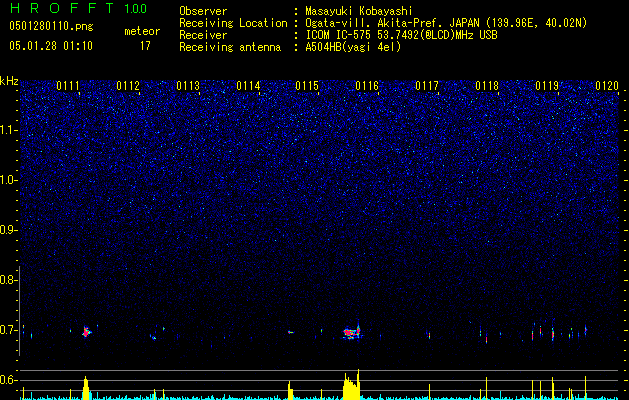Screen dimensions: 629x400
Task: Click the 0.6 kHz frequency label
Action: click(x=8, y=380)
